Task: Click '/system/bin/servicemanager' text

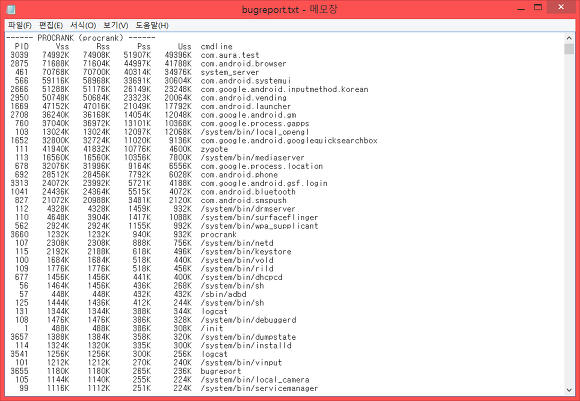Action: 259,388
